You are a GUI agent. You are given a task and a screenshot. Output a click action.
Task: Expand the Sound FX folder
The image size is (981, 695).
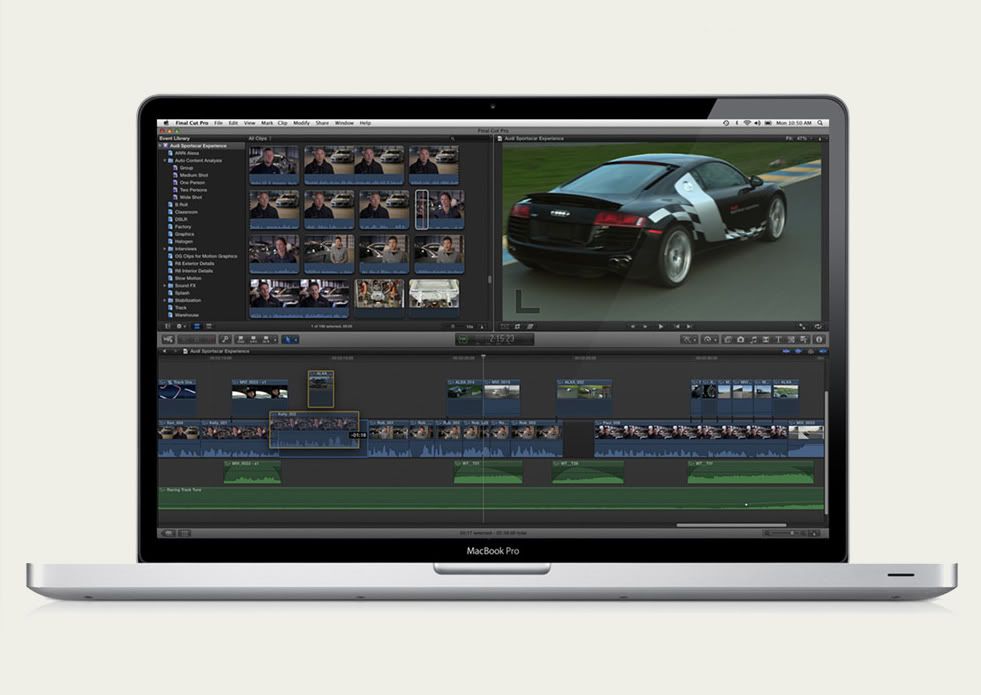click(165, 286)
